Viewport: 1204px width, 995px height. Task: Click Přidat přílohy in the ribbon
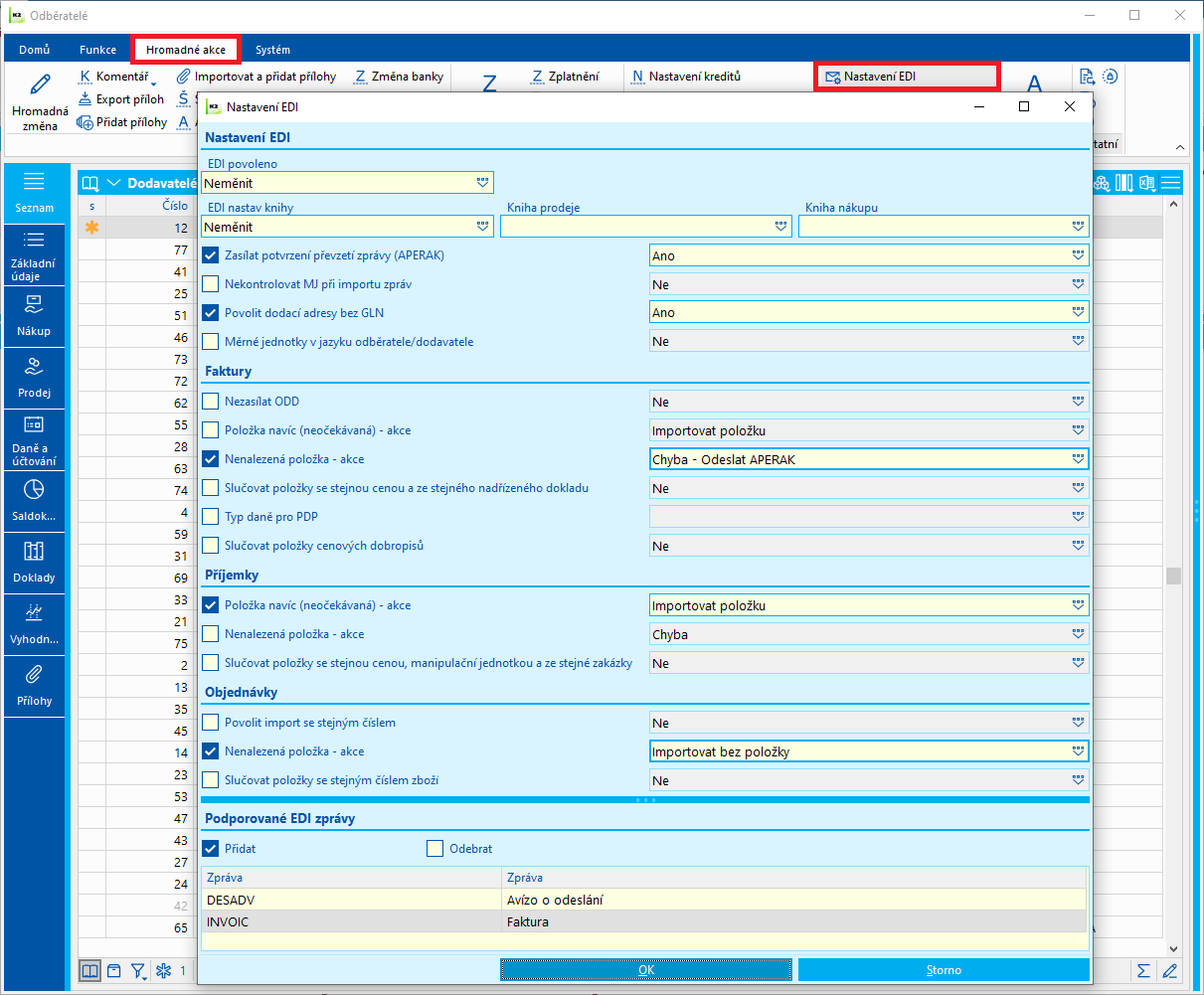123,122
